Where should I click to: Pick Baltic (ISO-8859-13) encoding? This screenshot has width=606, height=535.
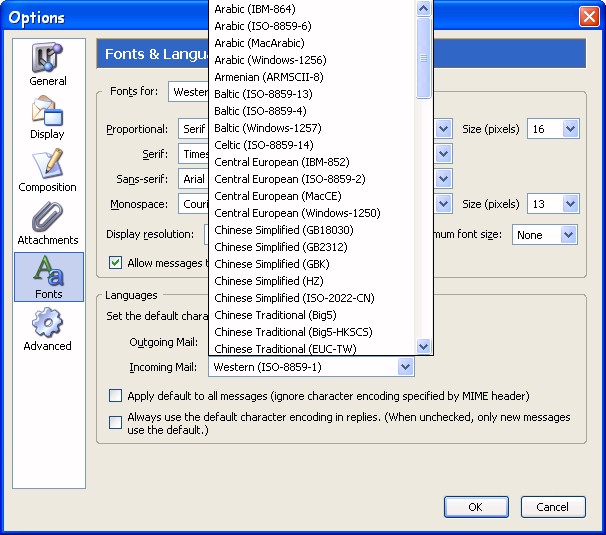point(312,94)
